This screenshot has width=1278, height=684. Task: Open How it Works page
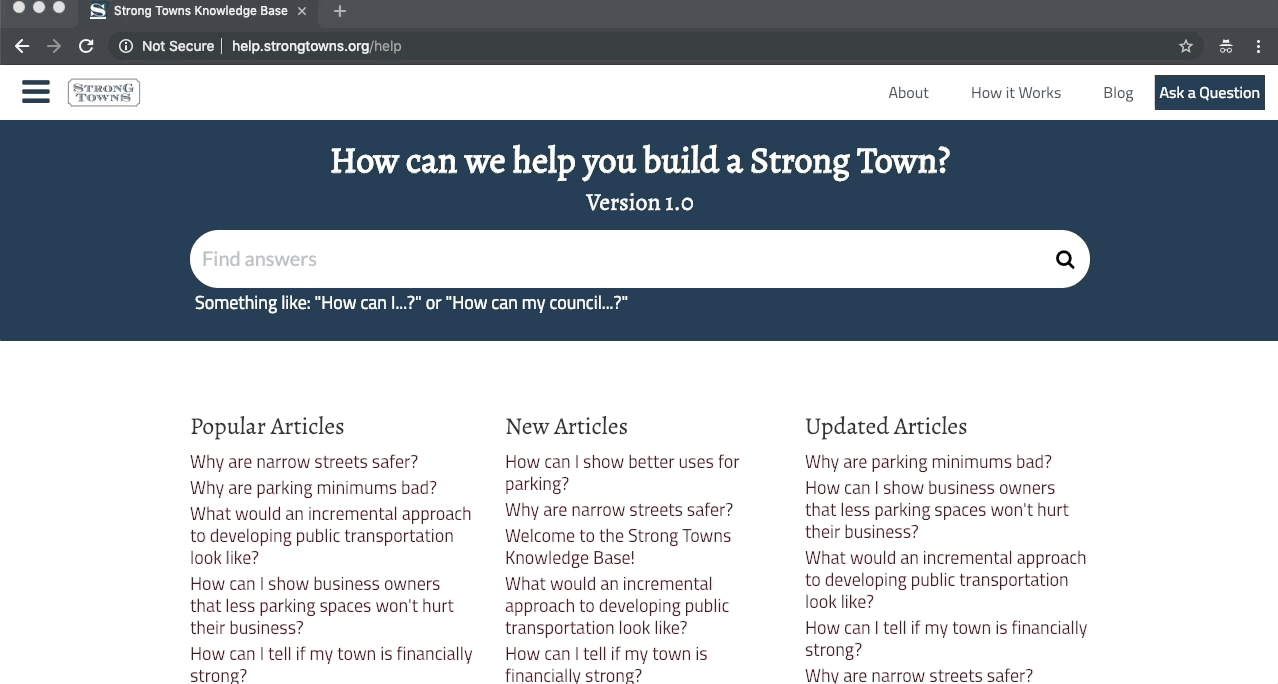1016,92
